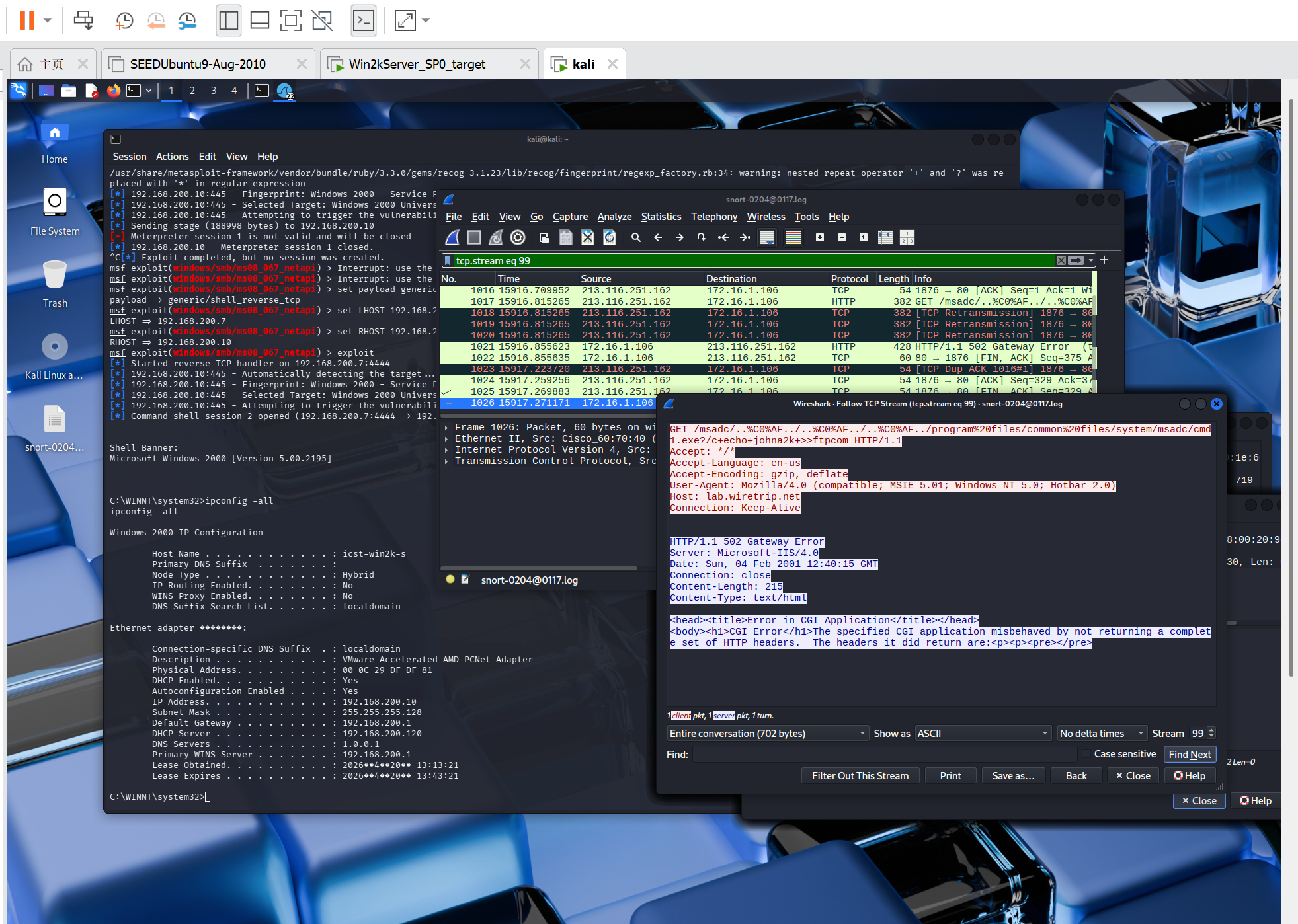Viewport: 1298px width, 924px height.
Task: Enable the Case sensitive checkbox
Action: pyautogui.click(x=1086, y=754)
